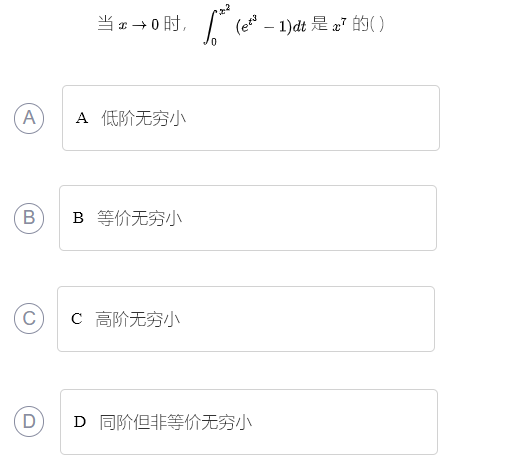
Task: Click the bold letter A inside the first option box
Action: [x=82, y=118]
